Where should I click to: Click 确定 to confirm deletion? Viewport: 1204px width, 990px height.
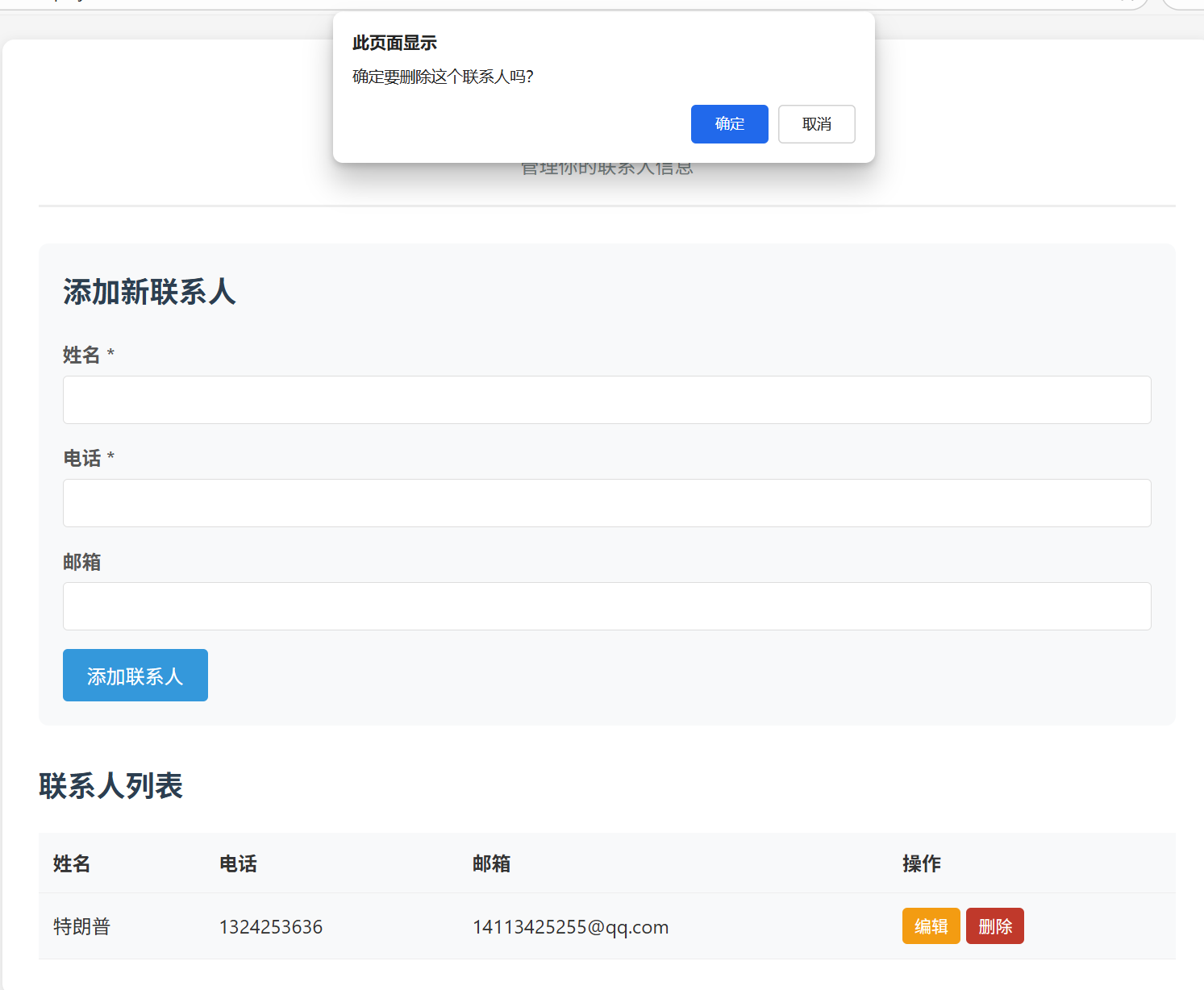[x=729, y=123]
